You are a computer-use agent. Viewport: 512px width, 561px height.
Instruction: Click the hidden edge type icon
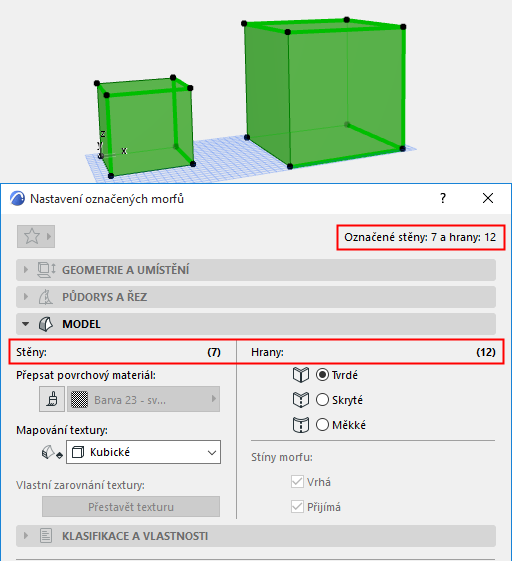pos(301,400)
